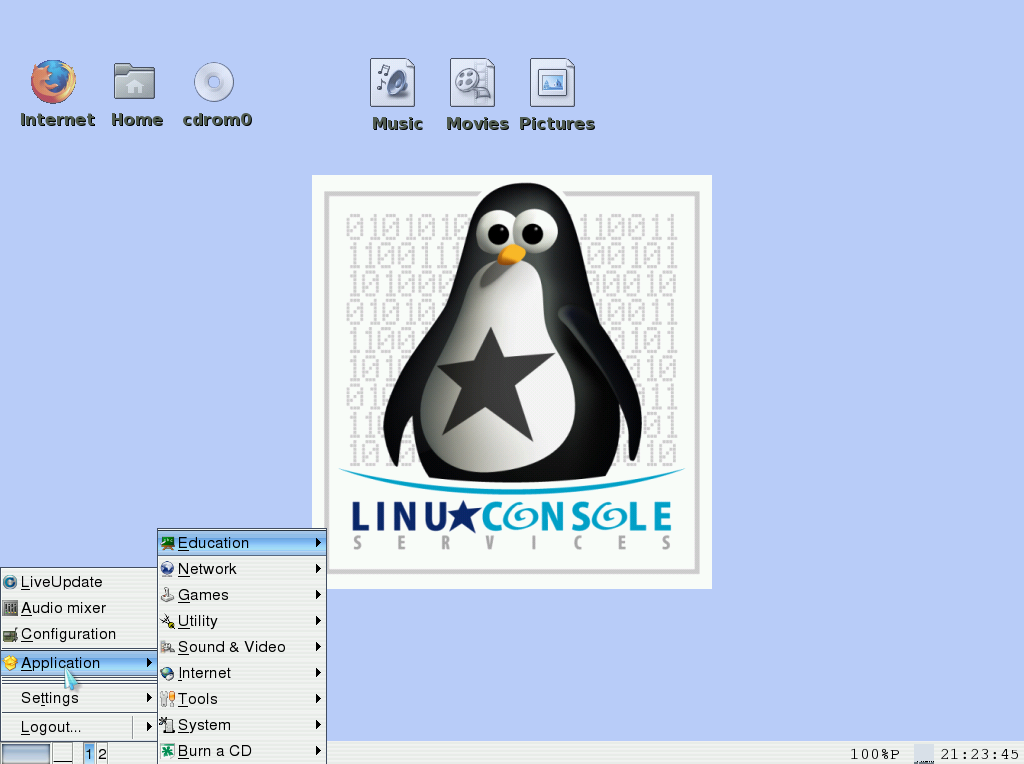Screen dimensions: 1024x764
Task: Select System in Application submenu
Action: click(242, 725)
